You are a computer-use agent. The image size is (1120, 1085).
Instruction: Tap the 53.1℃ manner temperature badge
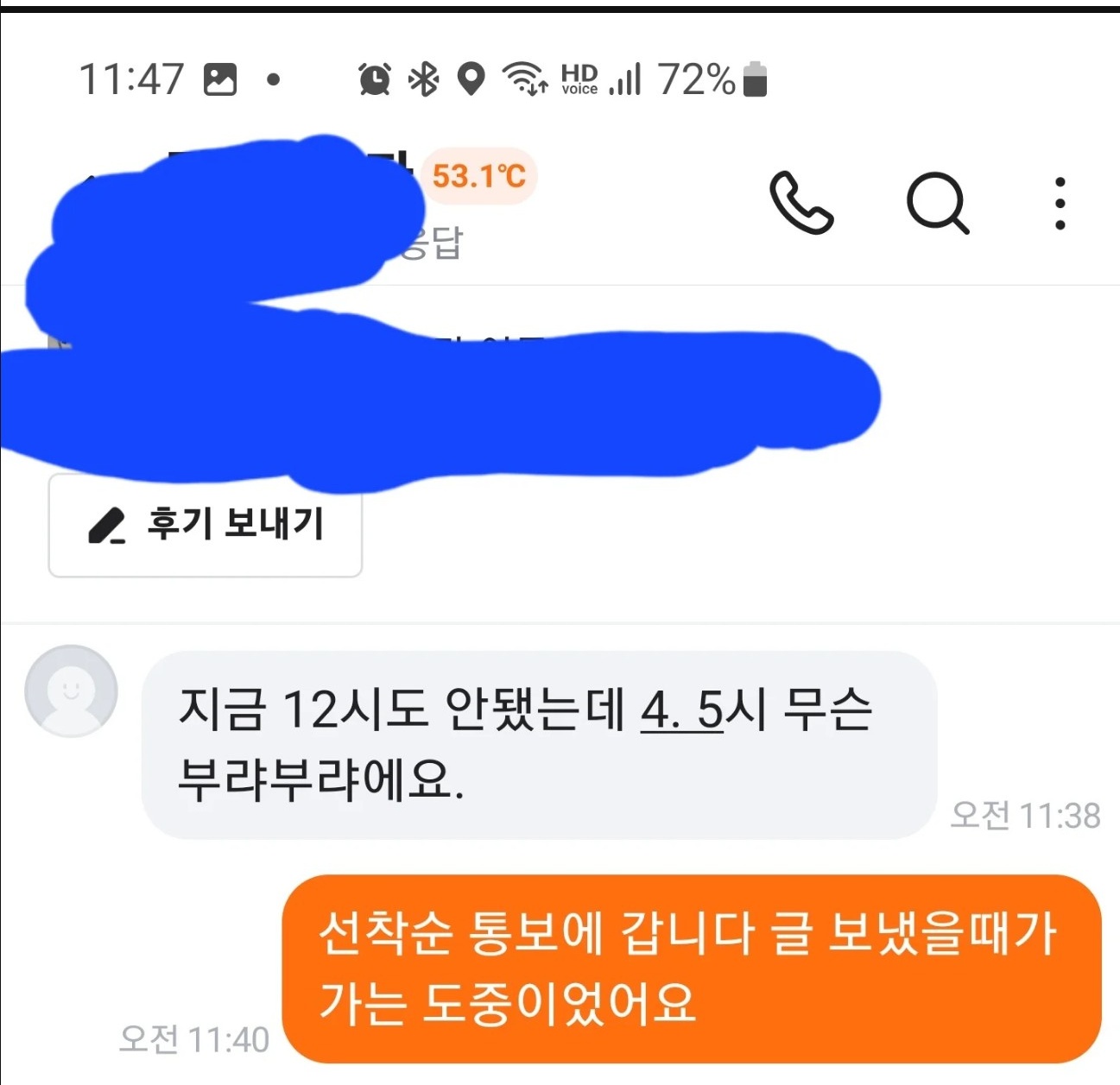(x=479, y=176)
